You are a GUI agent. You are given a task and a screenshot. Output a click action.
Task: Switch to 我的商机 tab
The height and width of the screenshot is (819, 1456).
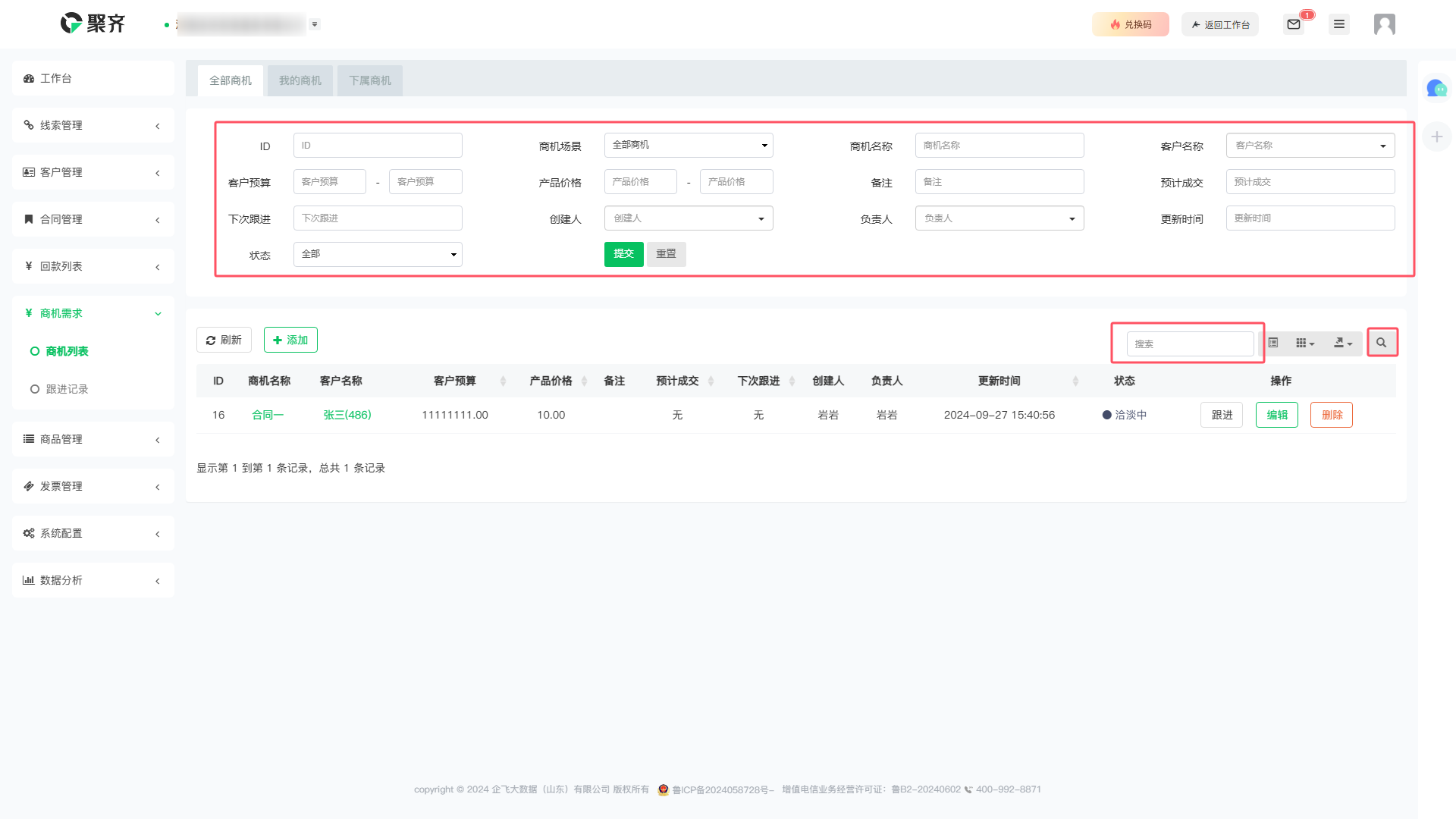300,80
